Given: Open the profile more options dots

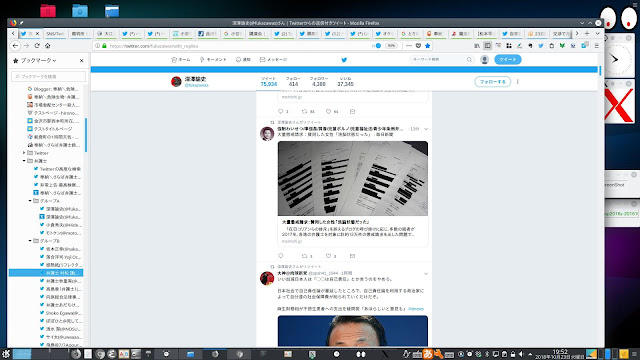Looking at the screenshot, I should point(518,82).
